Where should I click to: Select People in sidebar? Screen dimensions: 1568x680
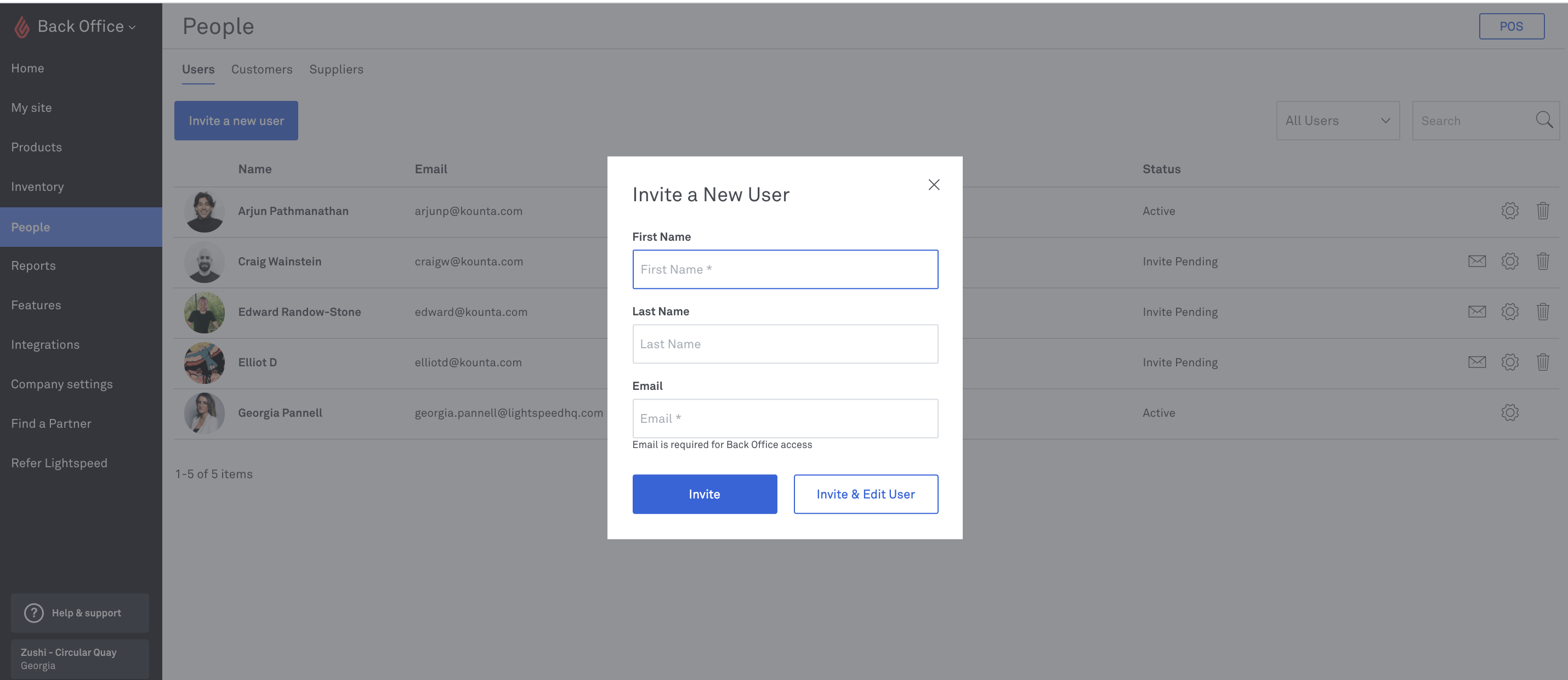click(x=81, y=227)
